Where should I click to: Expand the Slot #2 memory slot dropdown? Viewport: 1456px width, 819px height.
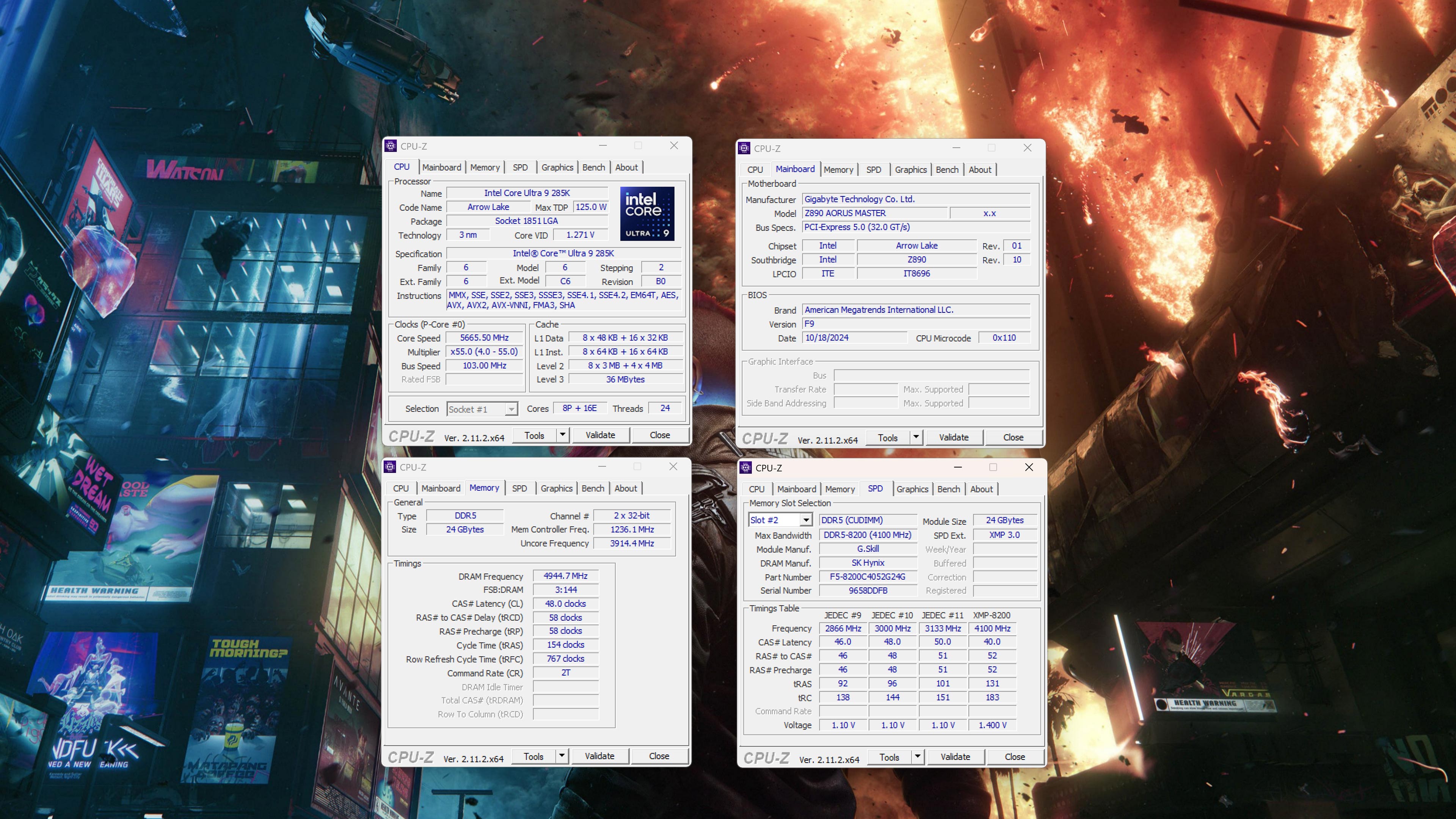[806, 520]
